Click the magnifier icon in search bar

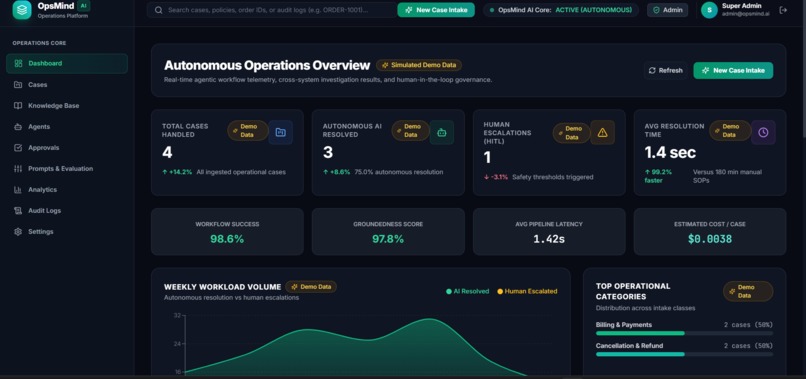[158, 10]
